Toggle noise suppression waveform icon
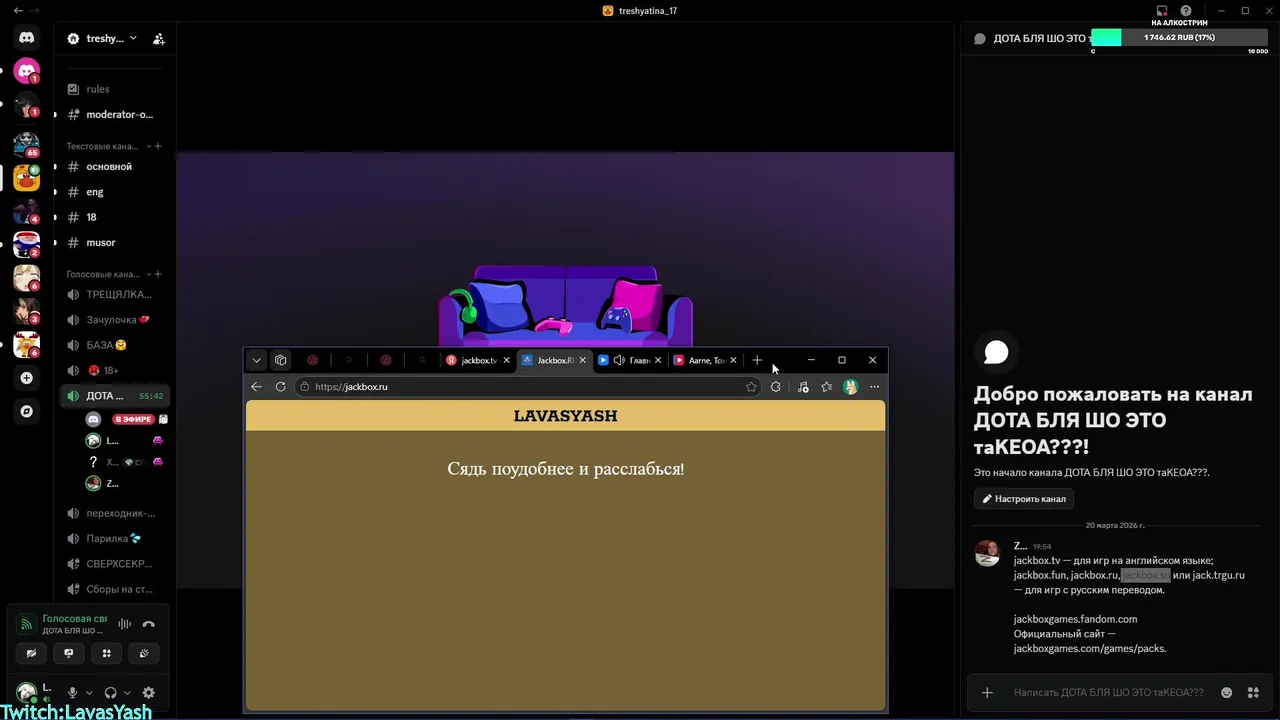The height and width of the screenshot is (720, 1280). (x=125, y=624)
